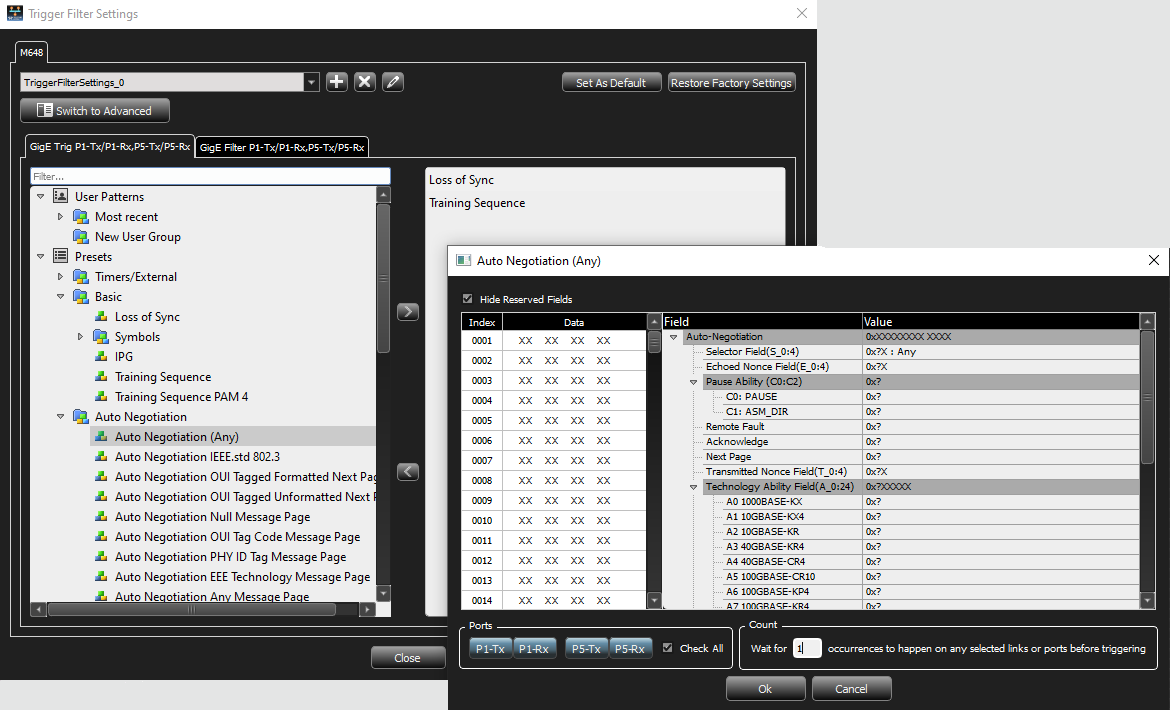Viewport: 1170px width, 710px height.
Task: Click the Auto Negotiation Null Message Page icon
Action: click(101, 516)
